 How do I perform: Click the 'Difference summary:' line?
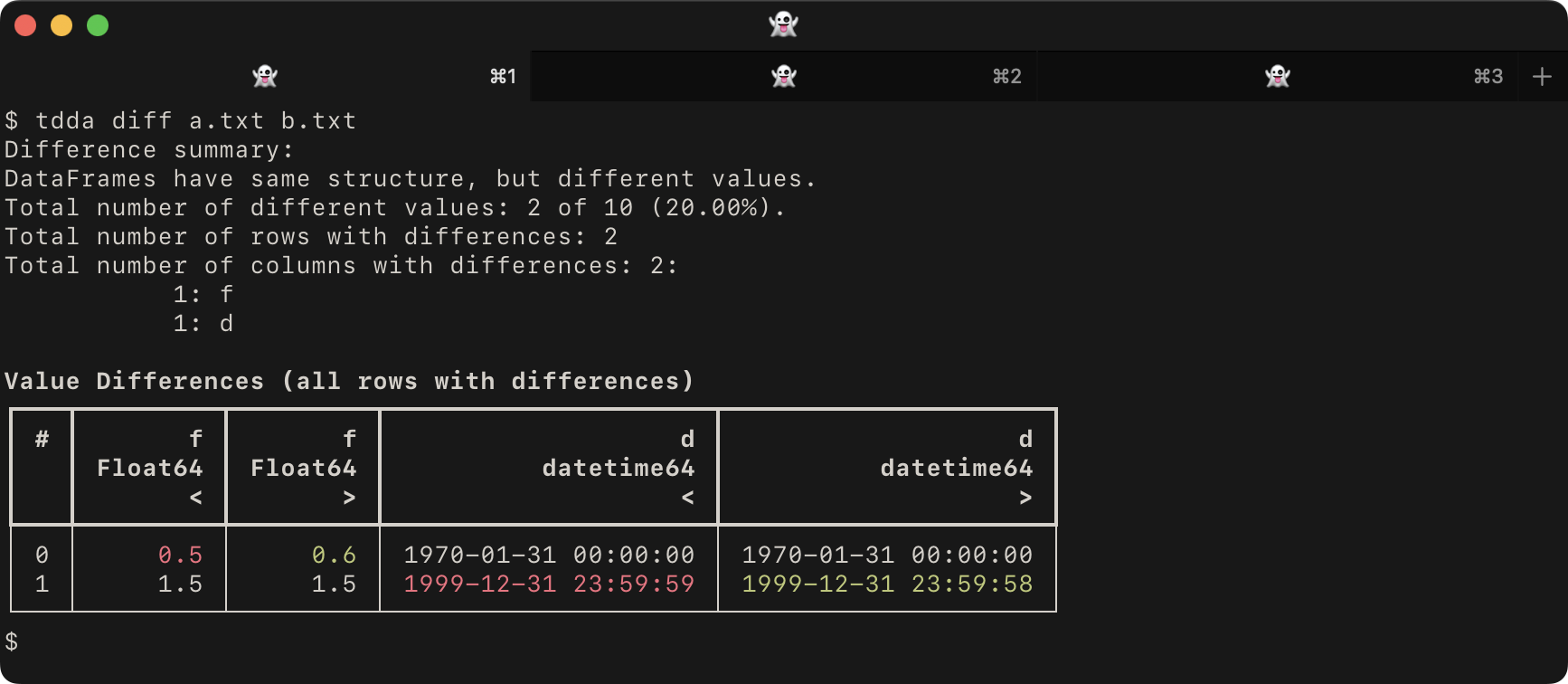149,149
